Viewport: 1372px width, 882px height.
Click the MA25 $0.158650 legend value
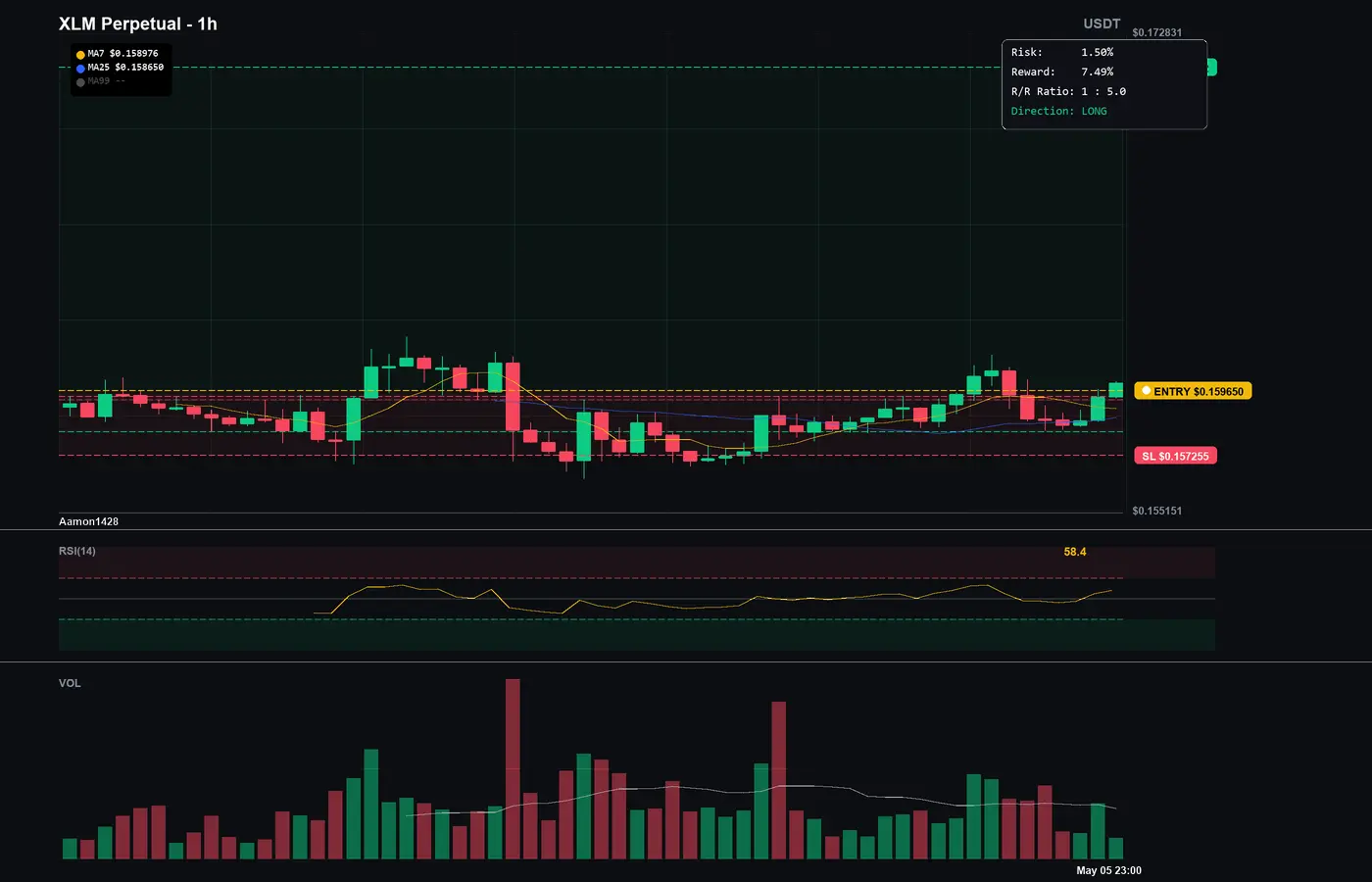(x=125, y=68)
